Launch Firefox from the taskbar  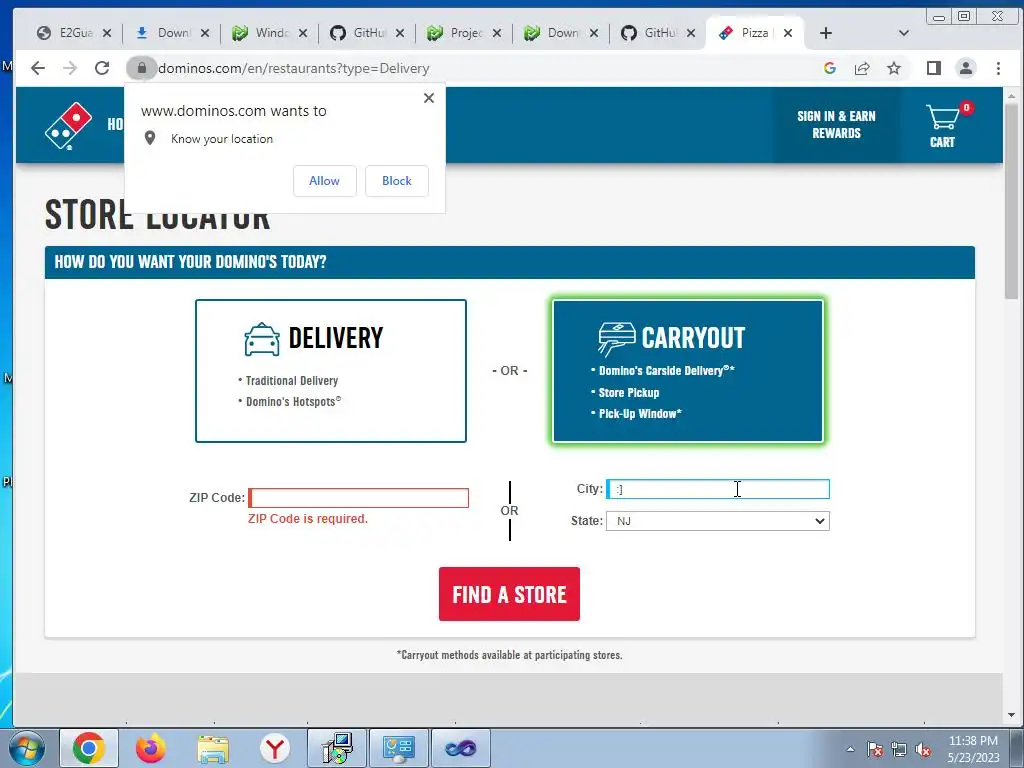pos(151,748)
